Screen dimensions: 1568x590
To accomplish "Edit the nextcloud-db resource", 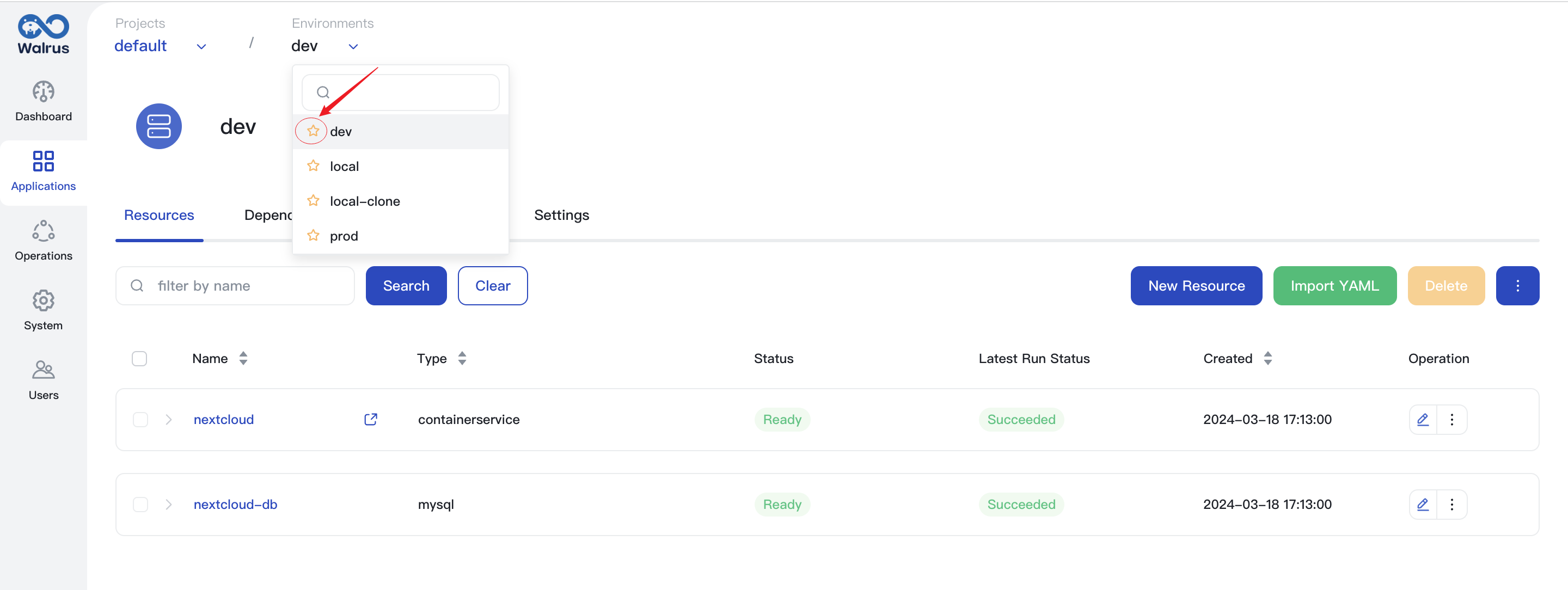I will click(x=1423, y=504).
